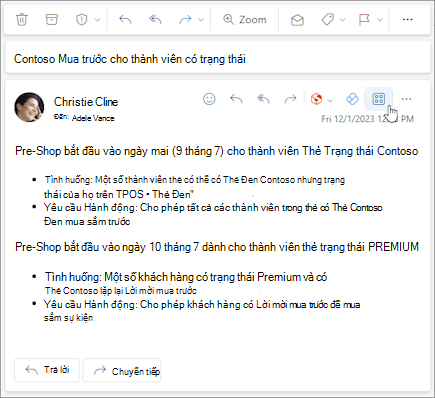The width and height of the screenshot is (435, 398).
Task: Click Christie Cline's profile picture
Action: 29,107
